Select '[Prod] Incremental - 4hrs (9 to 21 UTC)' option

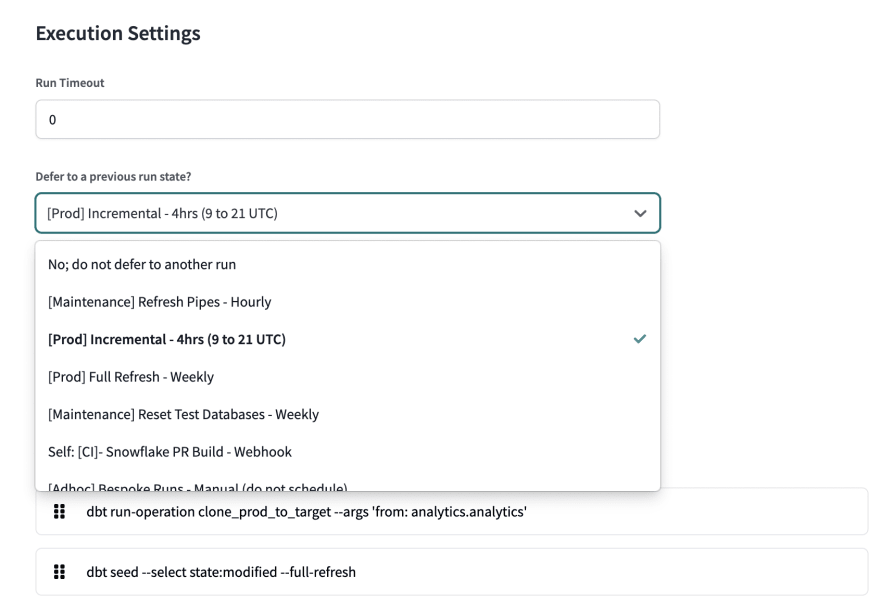click(347, 340)
